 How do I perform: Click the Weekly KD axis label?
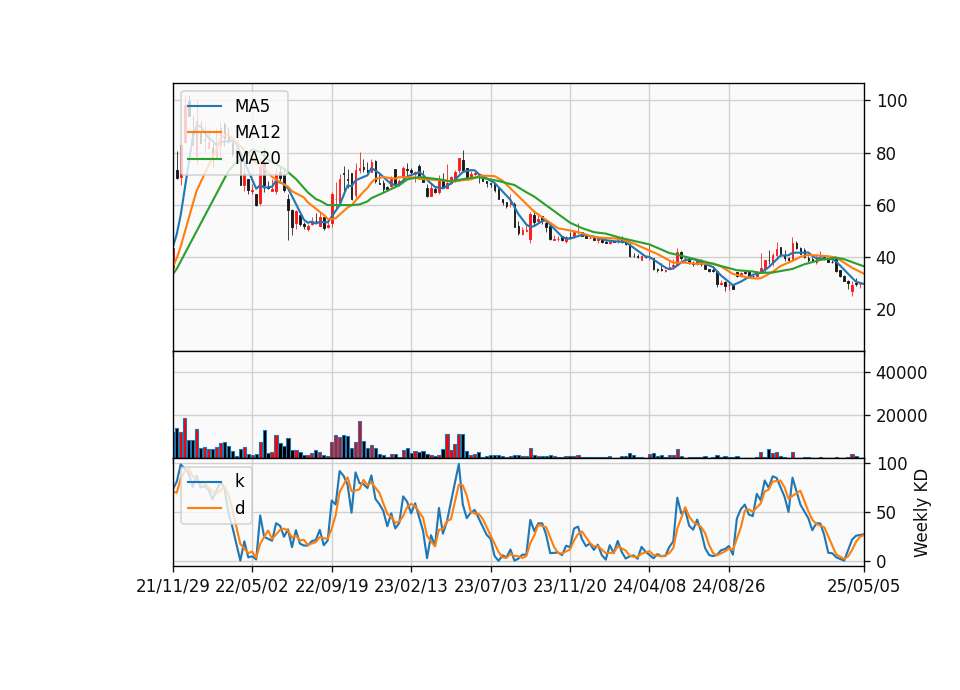(x=920, y=514)
